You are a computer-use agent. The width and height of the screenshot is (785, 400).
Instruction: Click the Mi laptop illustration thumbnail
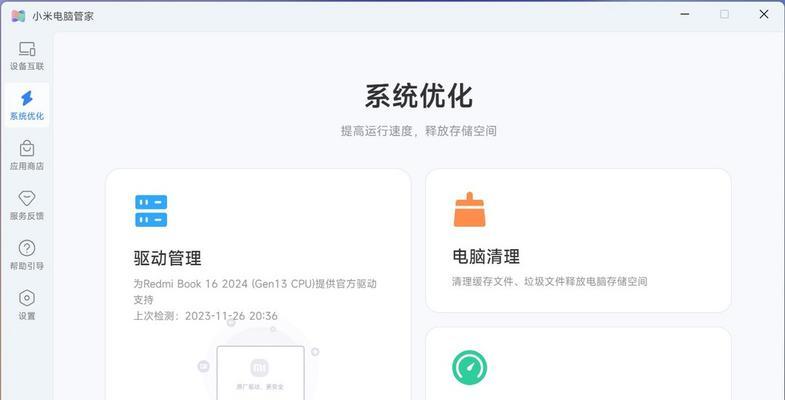260,373
